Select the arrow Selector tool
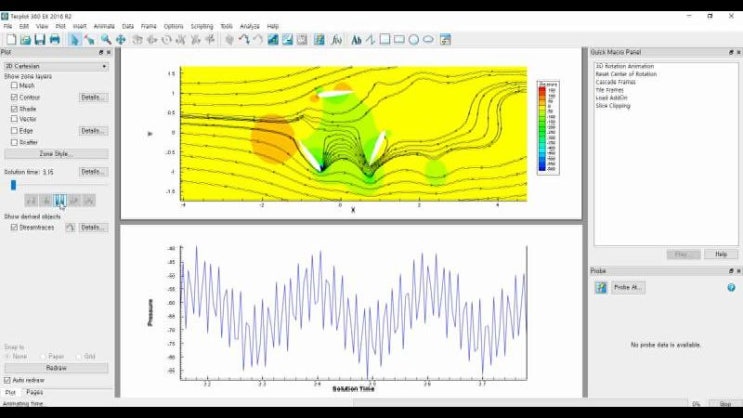The height and width of the screenshot is (418, 743). pyautogui.click(x=74, y=40)
